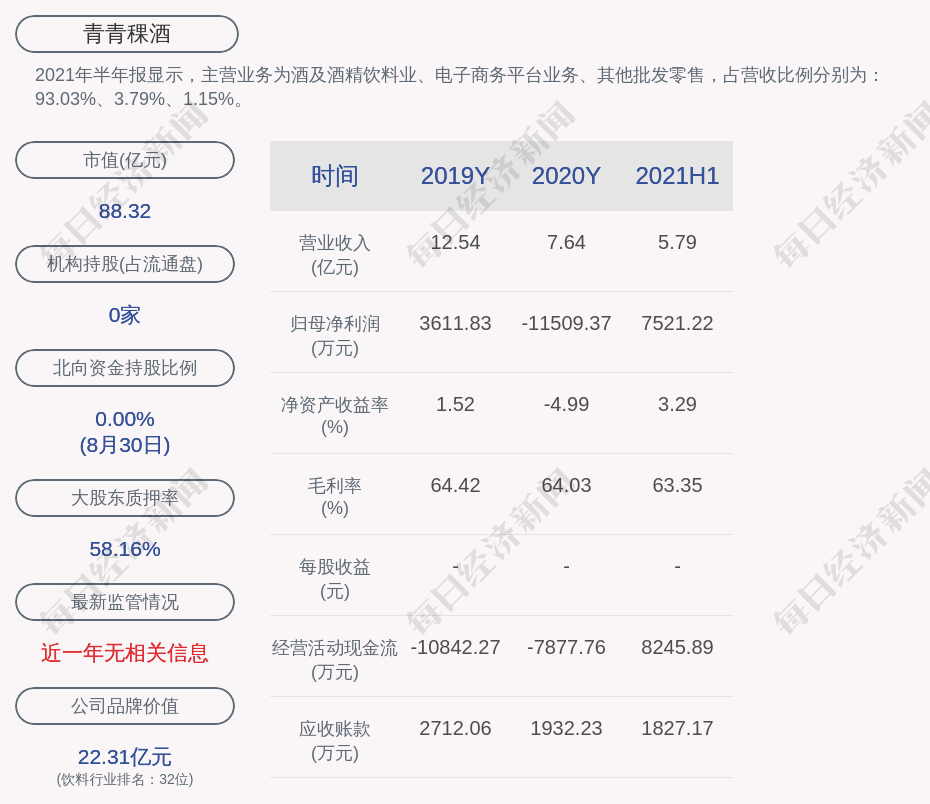Viewport: 930px width, 804px height.
Task: Select the 2019Y column header
Action: pyautogui.click(x=455, y=176)
